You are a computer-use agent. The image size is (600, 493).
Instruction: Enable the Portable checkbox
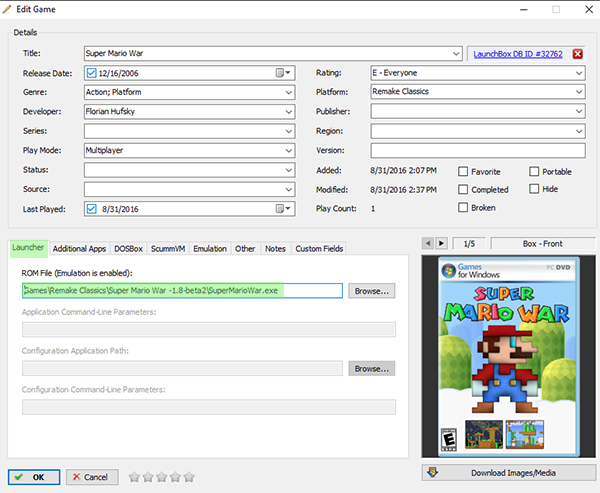[x=534, y=171]
